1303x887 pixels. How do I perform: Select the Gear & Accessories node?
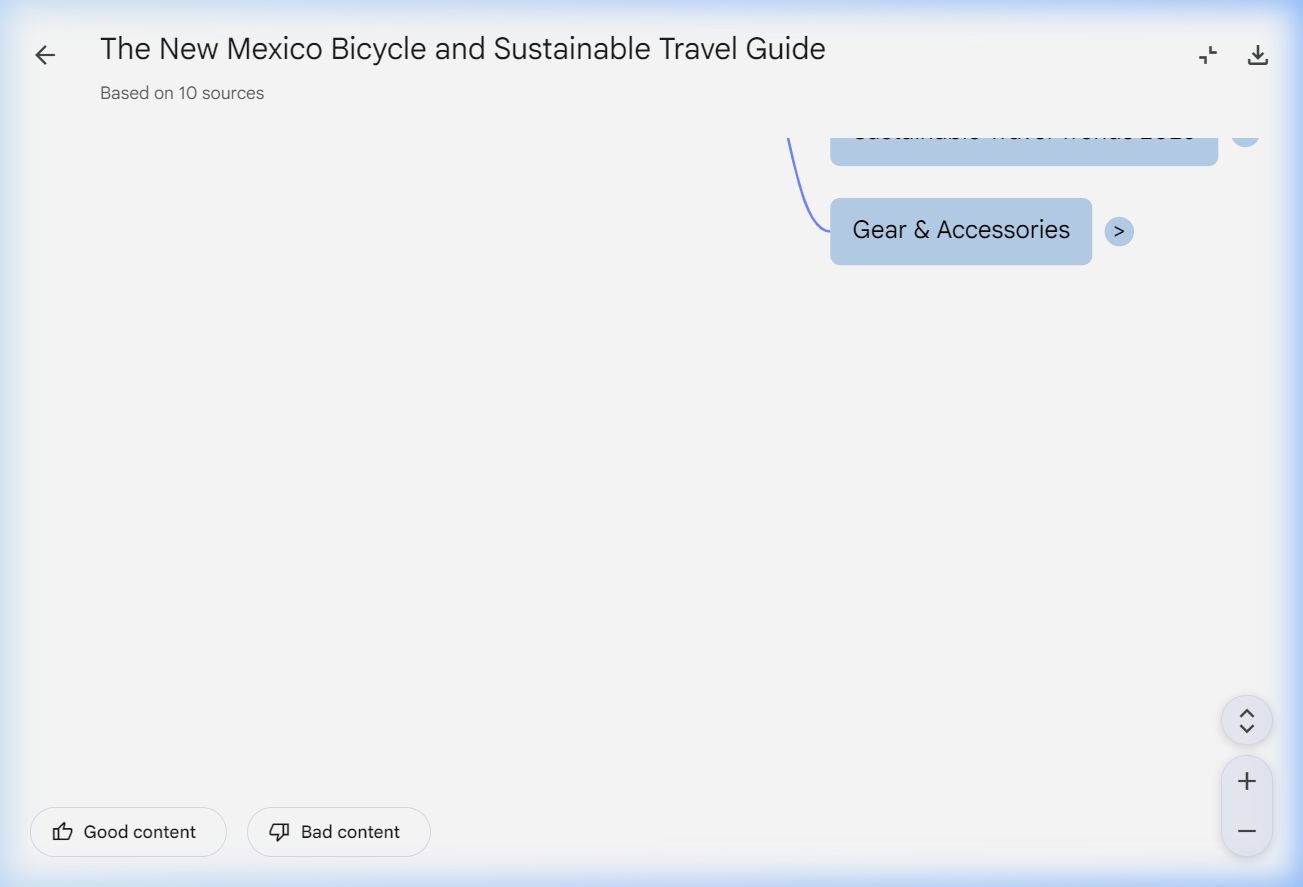(960, 231)
